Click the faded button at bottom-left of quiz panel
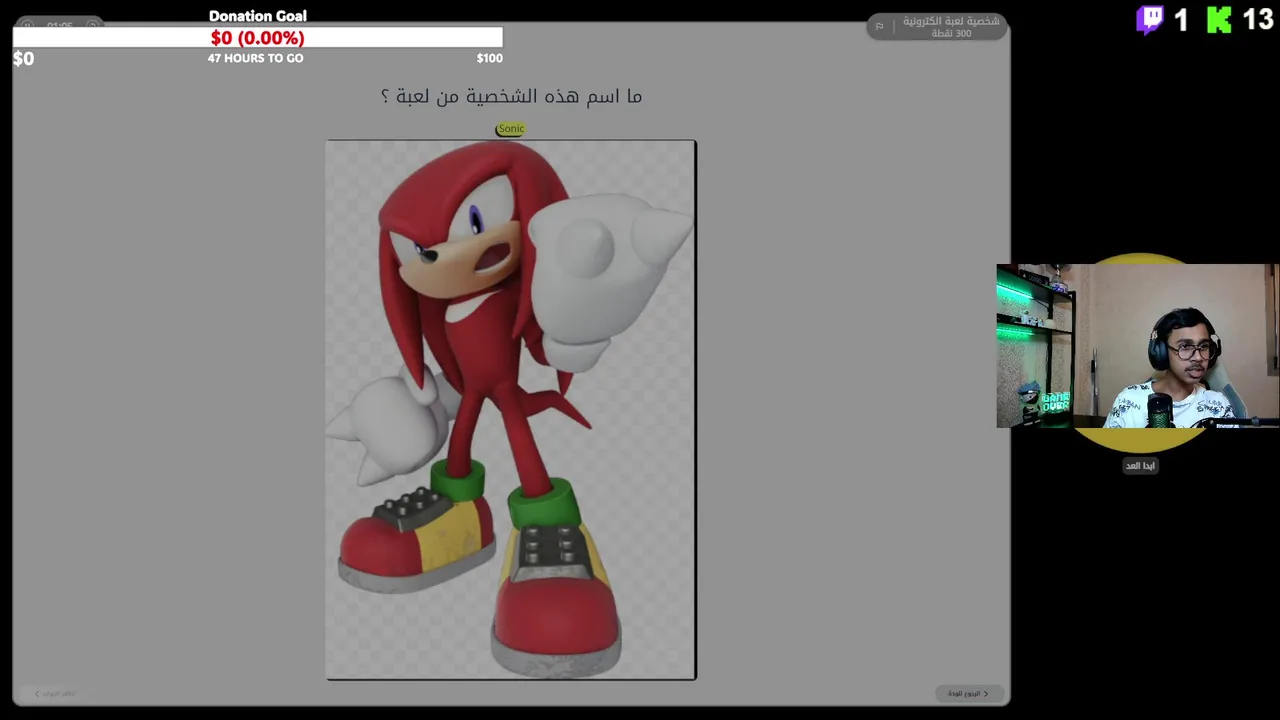Viewport: 1280px width, 720px height. click(54, 693)
